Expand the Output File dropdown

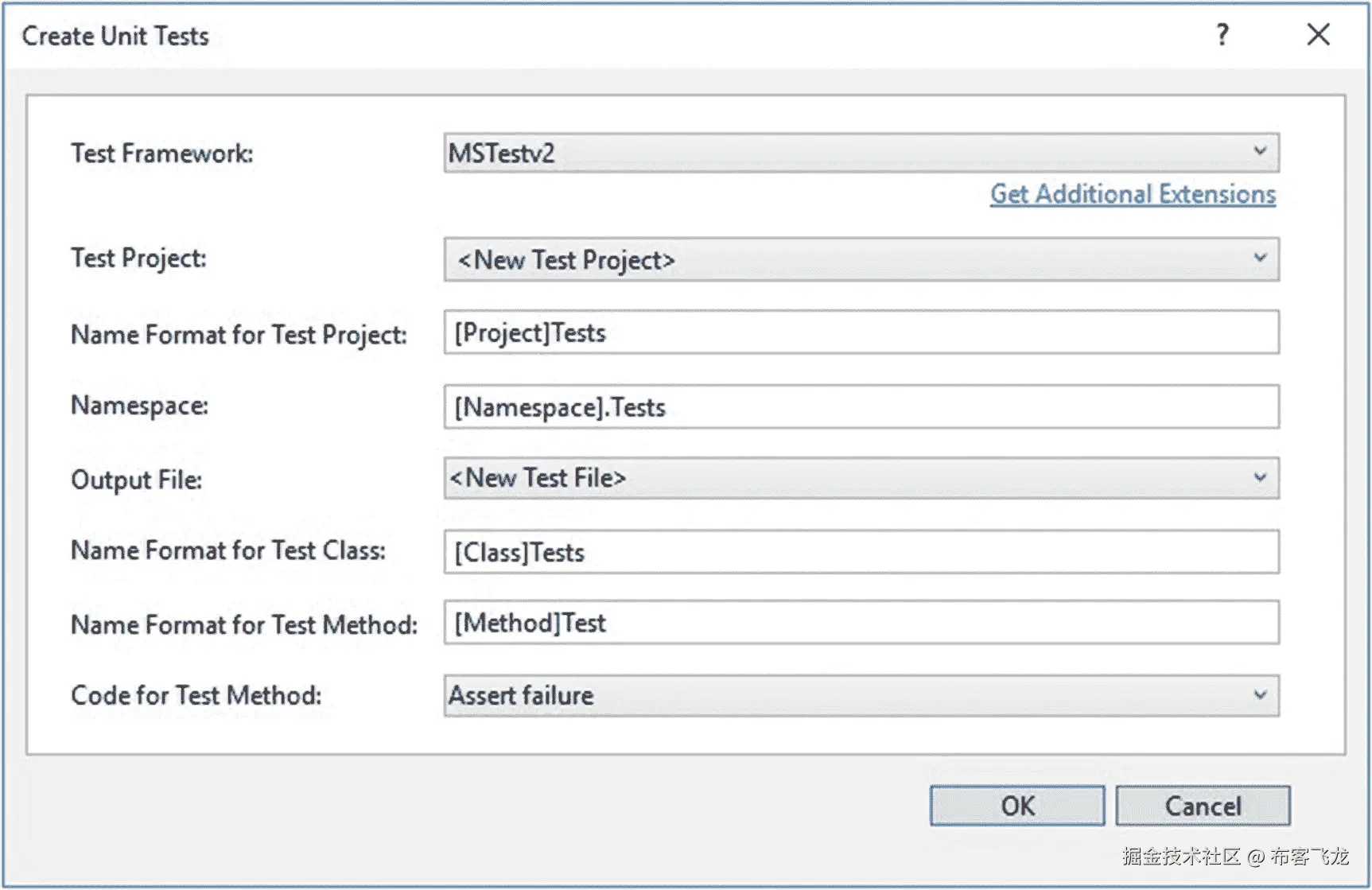click(x=861, y=478)
